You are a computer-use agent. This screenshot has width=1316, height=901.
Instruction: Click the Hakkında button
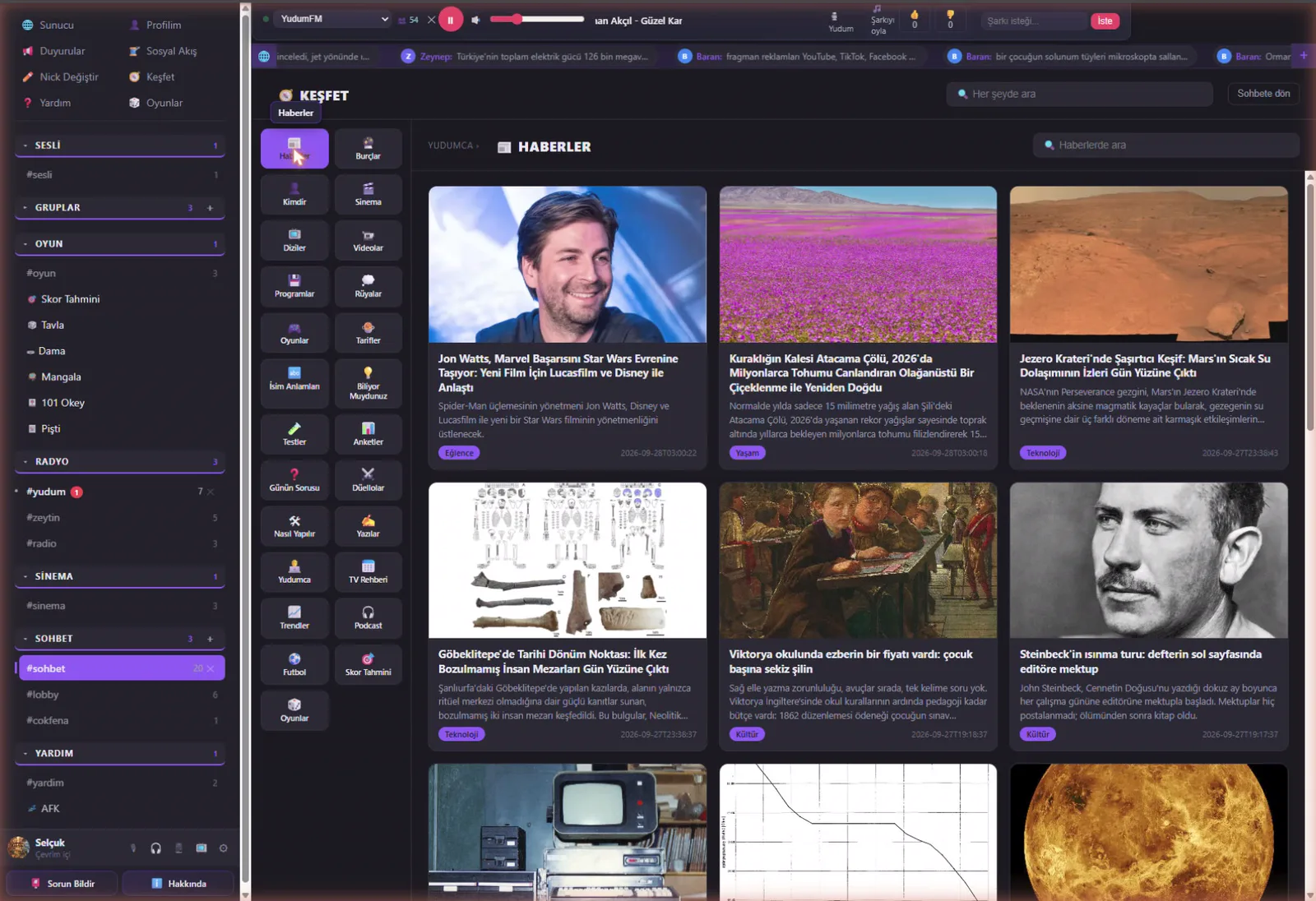coord(178,884)
